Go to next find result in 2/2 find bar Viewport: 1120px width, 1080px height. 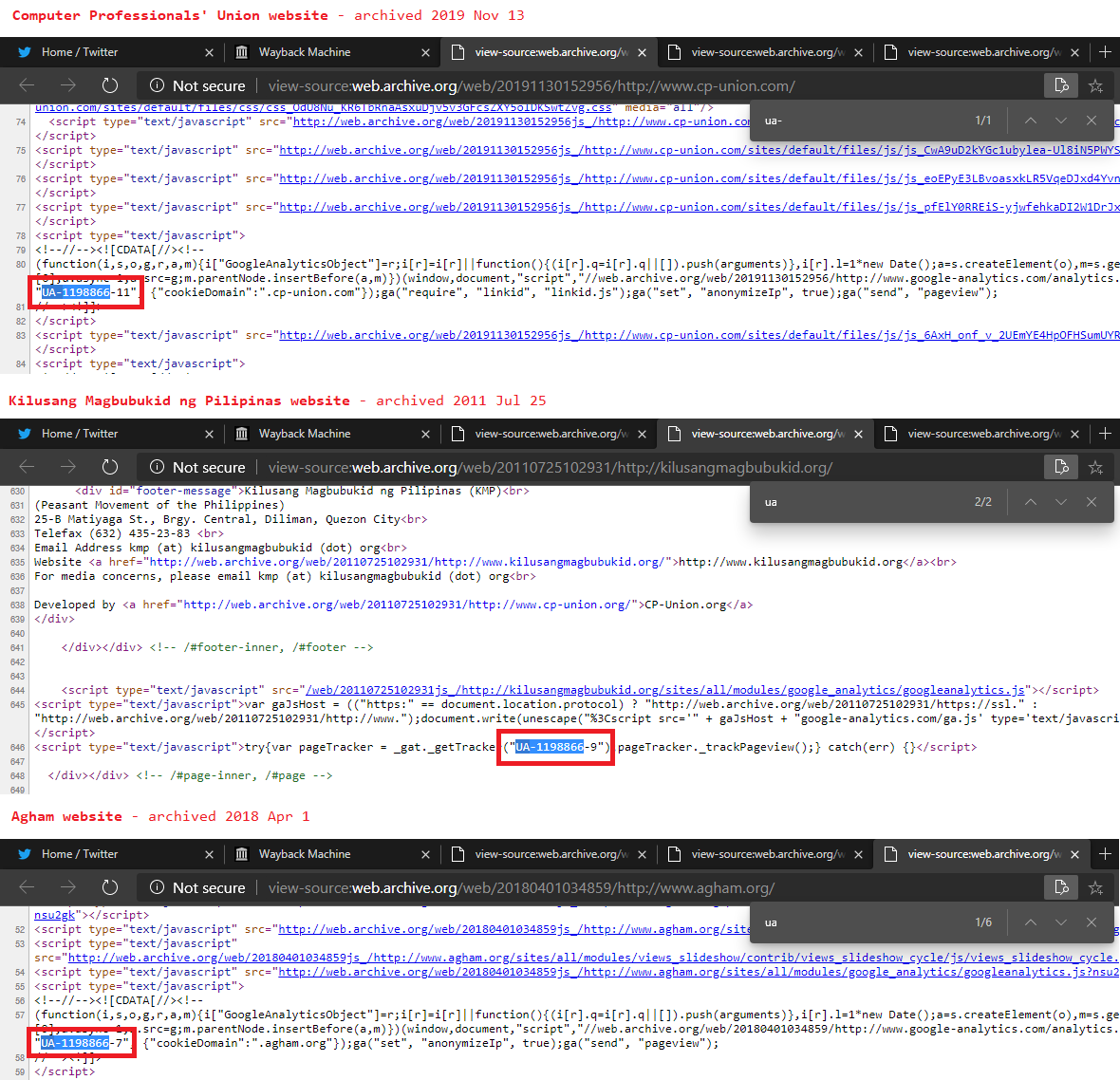[1061, 502]
